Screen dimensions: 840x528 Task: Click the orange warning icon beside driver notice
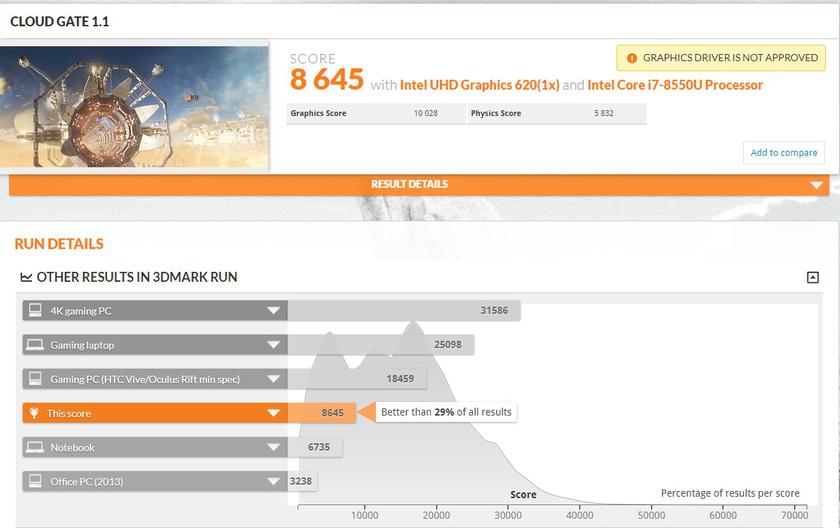(631, 58)
